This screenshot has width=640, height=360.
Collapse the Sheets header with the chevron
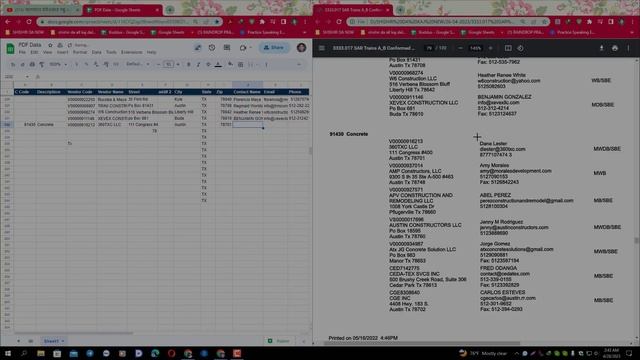299,64
